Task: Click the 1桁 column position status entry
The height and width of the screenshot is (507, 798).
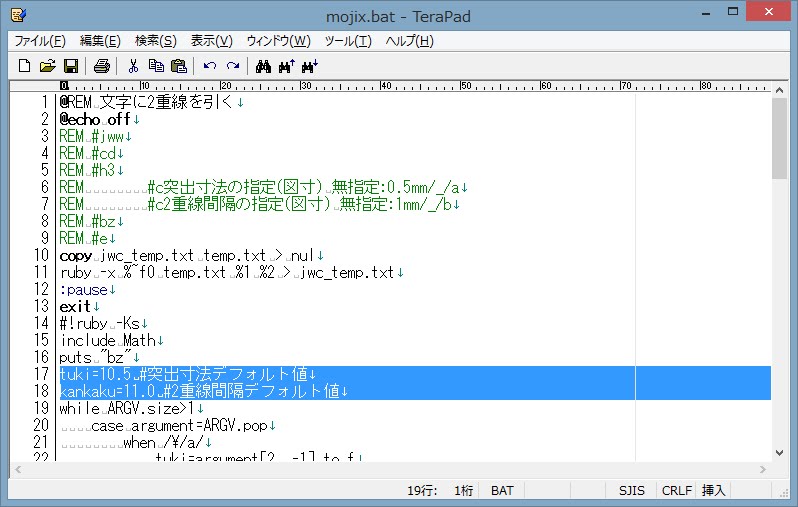Action: (464, 490)
